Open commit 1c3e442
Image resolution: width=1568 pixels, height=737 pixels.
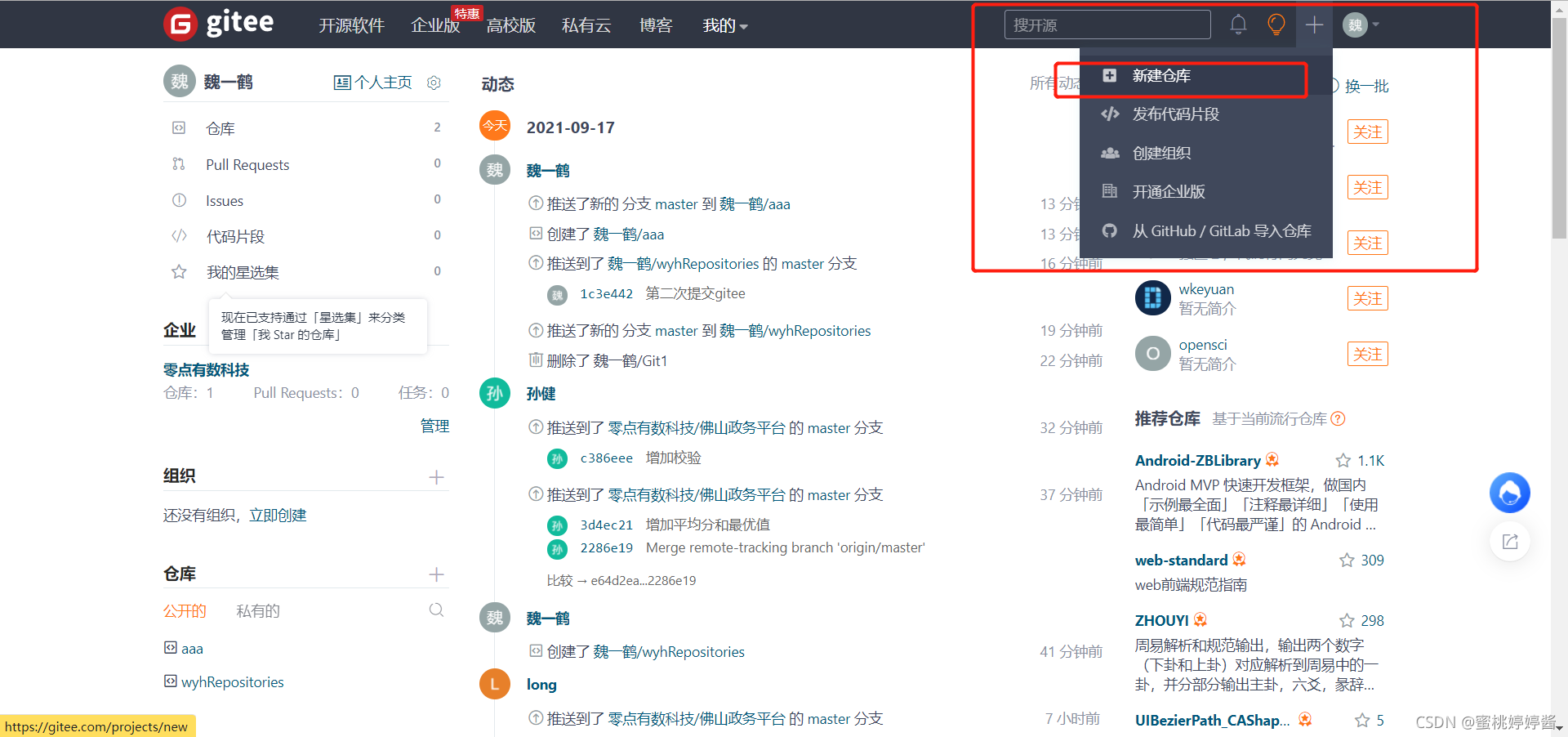(x=606, y=293)
